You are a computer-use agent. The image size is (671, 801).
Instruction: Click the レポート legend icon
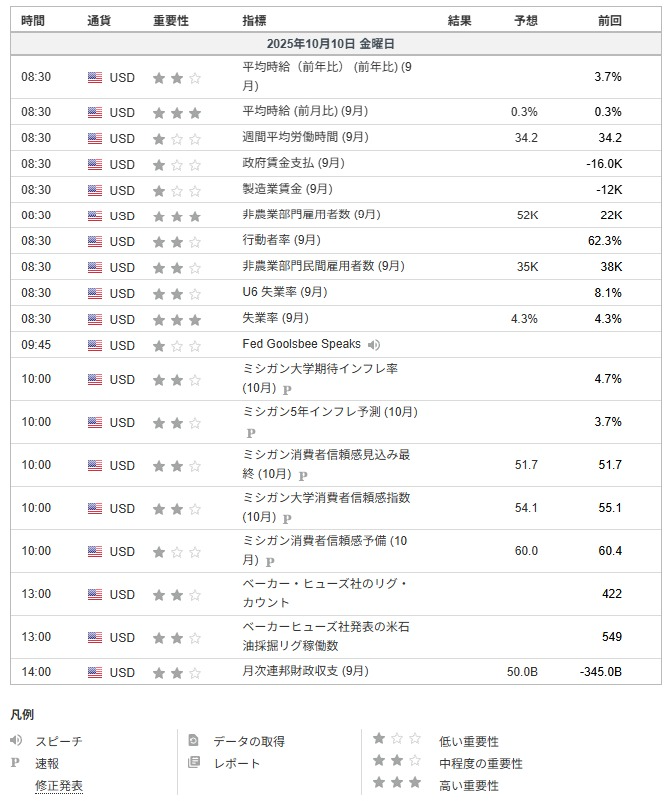[x=194, y=763]
